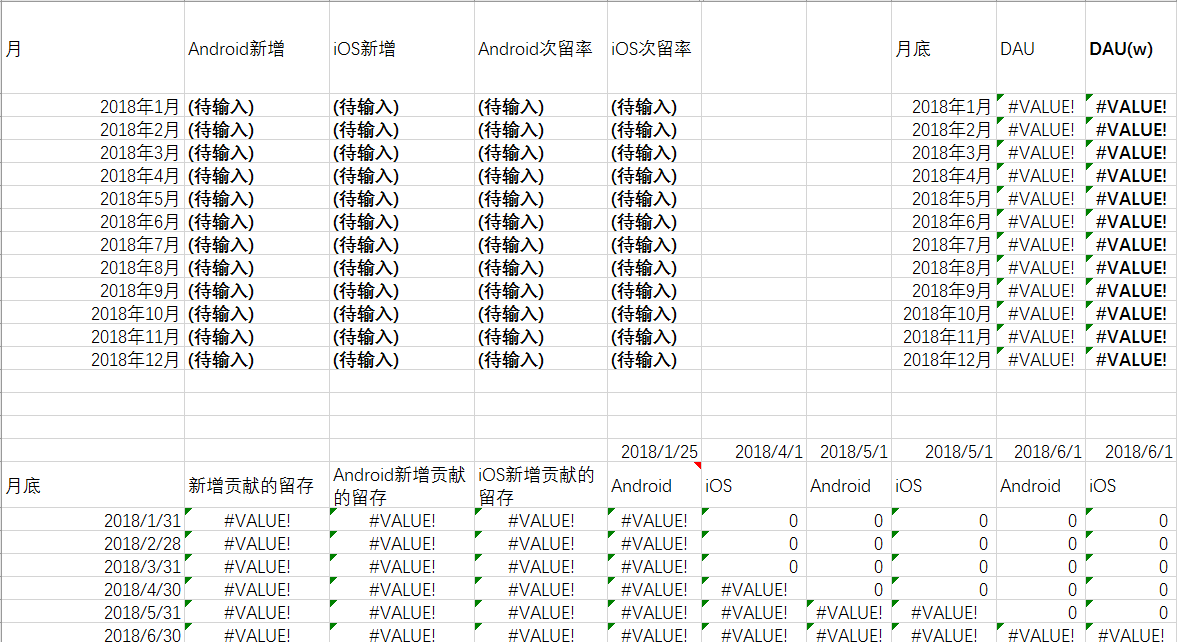Select the 2018/1/31 row date cell
This screenshot has width=1177, height=642.
tap(92, 520)
